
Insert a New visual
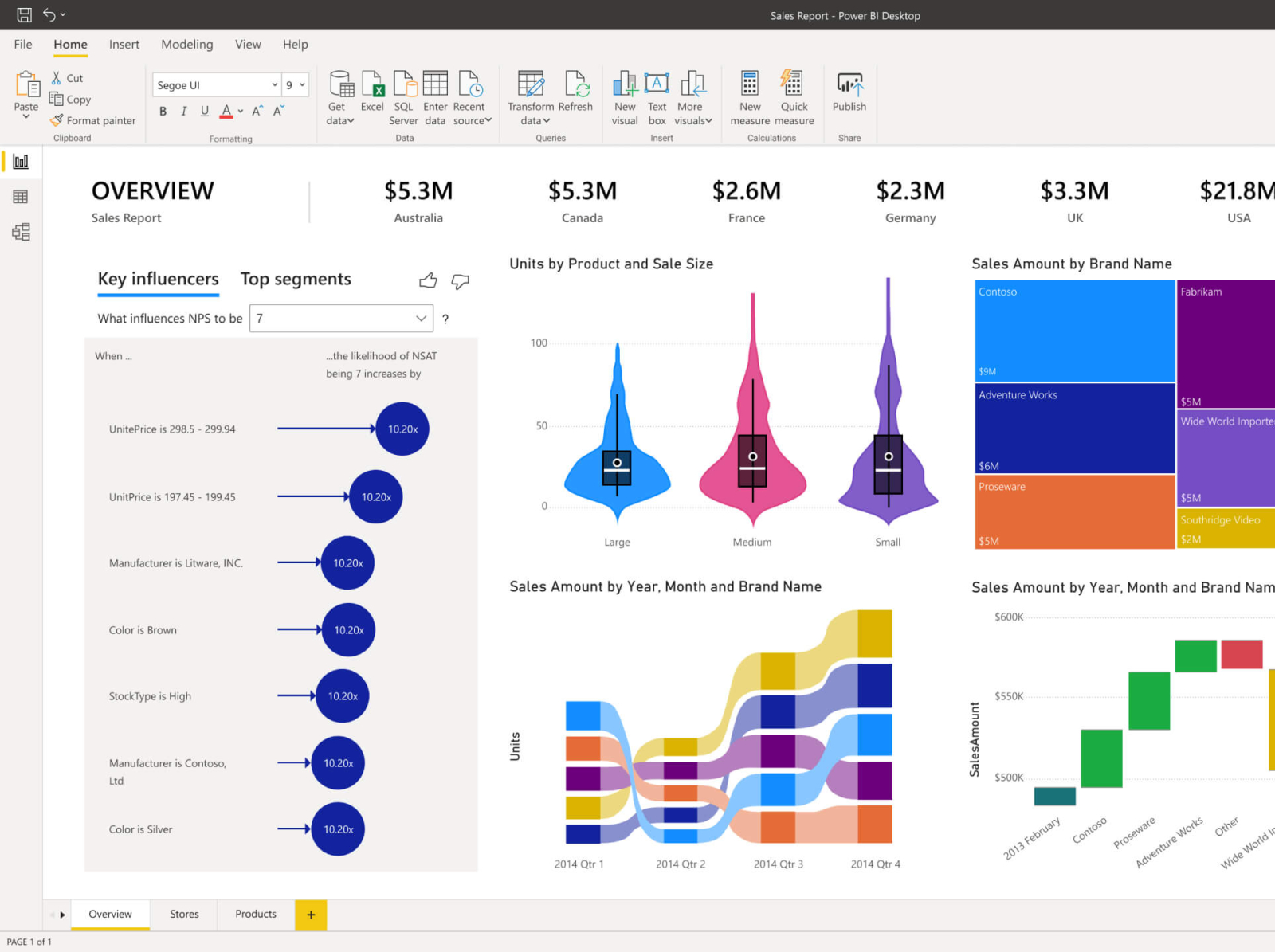[625, 97]
